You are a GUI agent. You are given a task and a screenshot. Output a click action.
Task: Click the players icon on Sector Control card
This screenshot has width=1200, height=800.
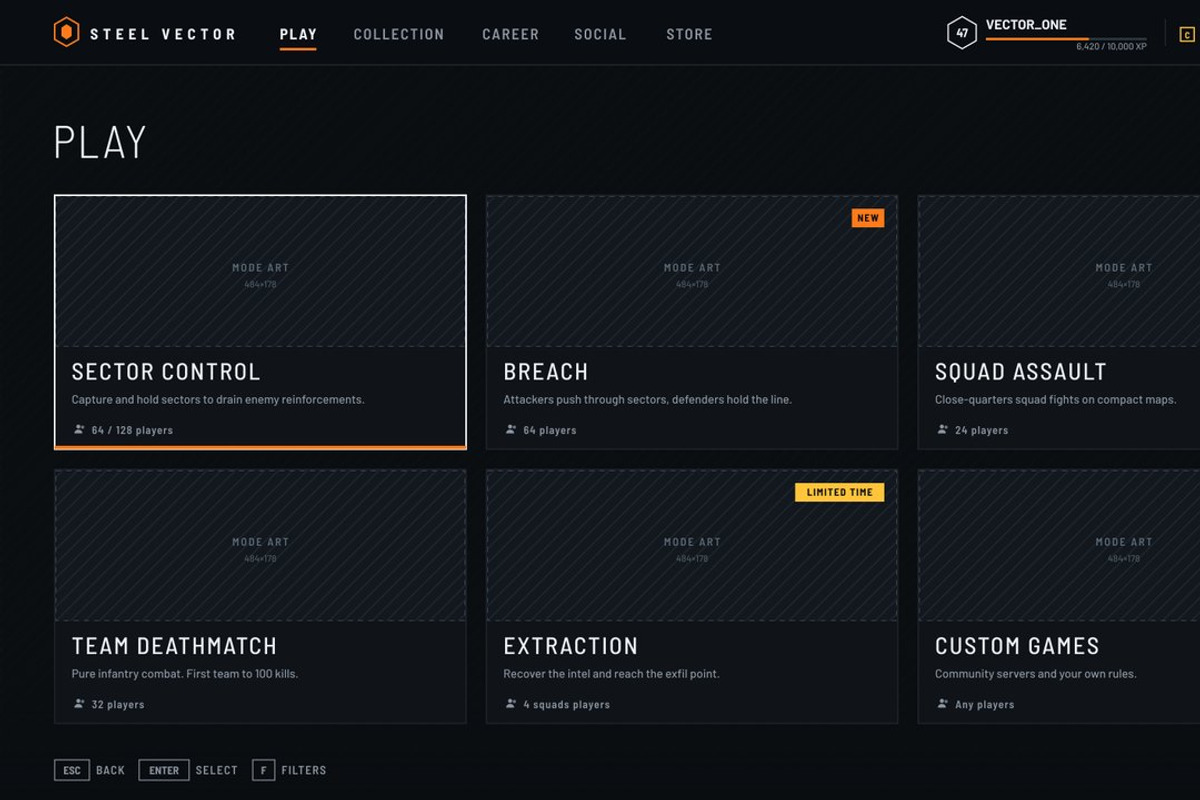(79, 430)
